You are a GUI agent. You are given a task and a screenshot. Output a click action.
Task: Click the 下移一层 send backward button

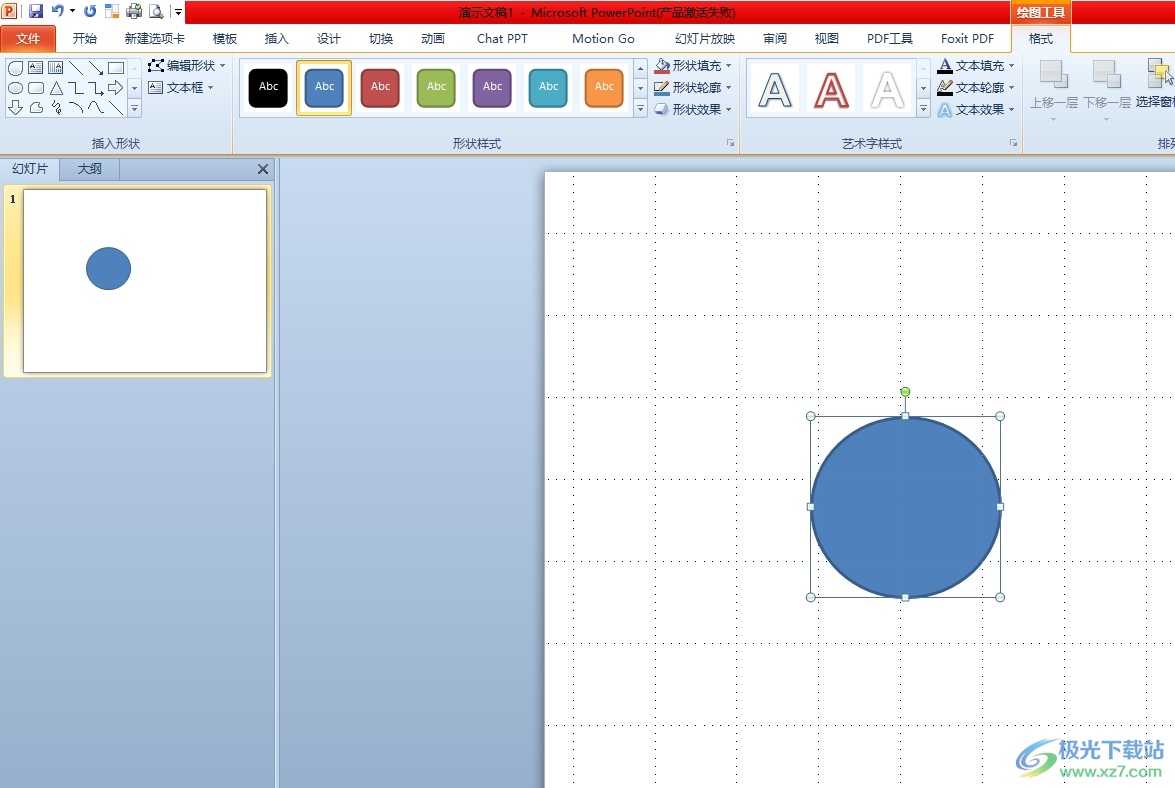pos(1107,90)
